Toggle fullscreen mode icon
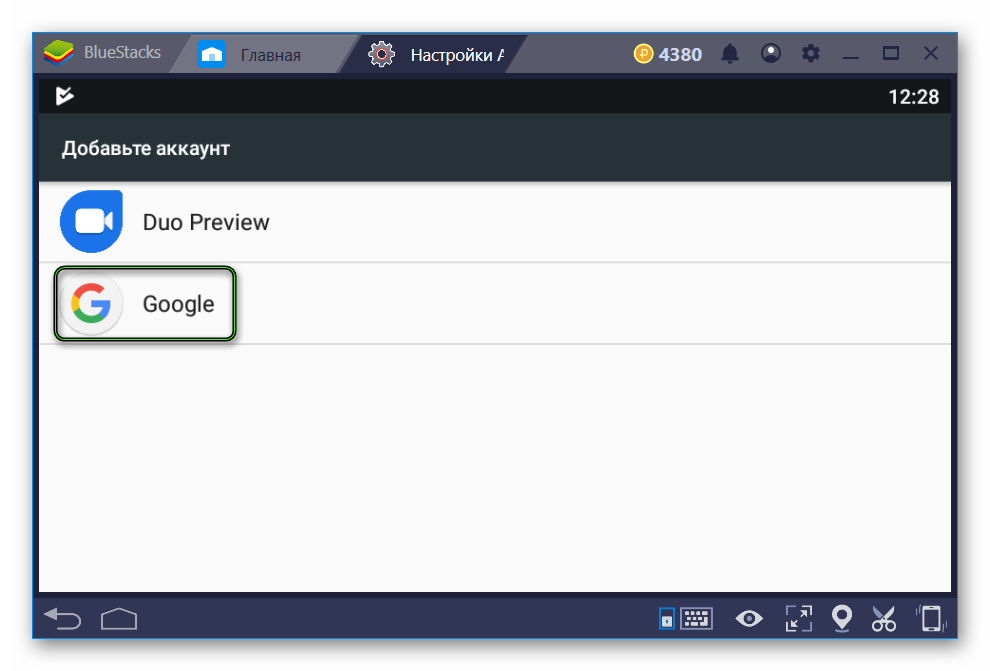The image size is (990, 671). (x=799, y=619)
